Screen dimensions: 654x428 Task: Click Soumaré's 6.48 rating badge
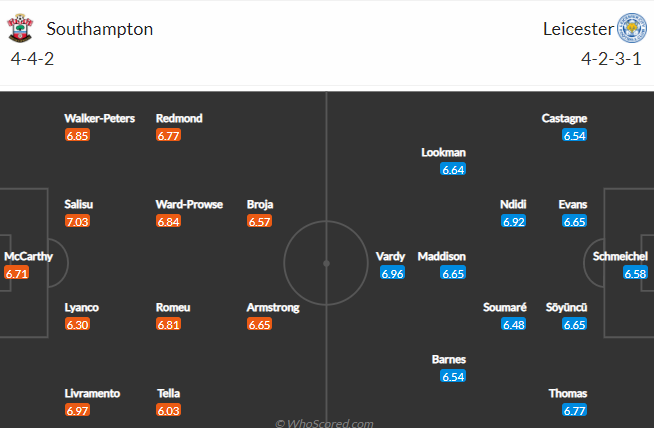click(513, 324)
